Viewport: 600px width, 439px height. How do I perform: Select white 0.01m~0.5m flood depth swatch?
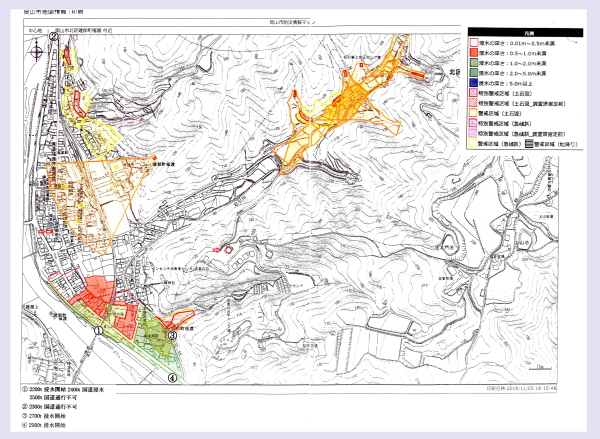473,43
